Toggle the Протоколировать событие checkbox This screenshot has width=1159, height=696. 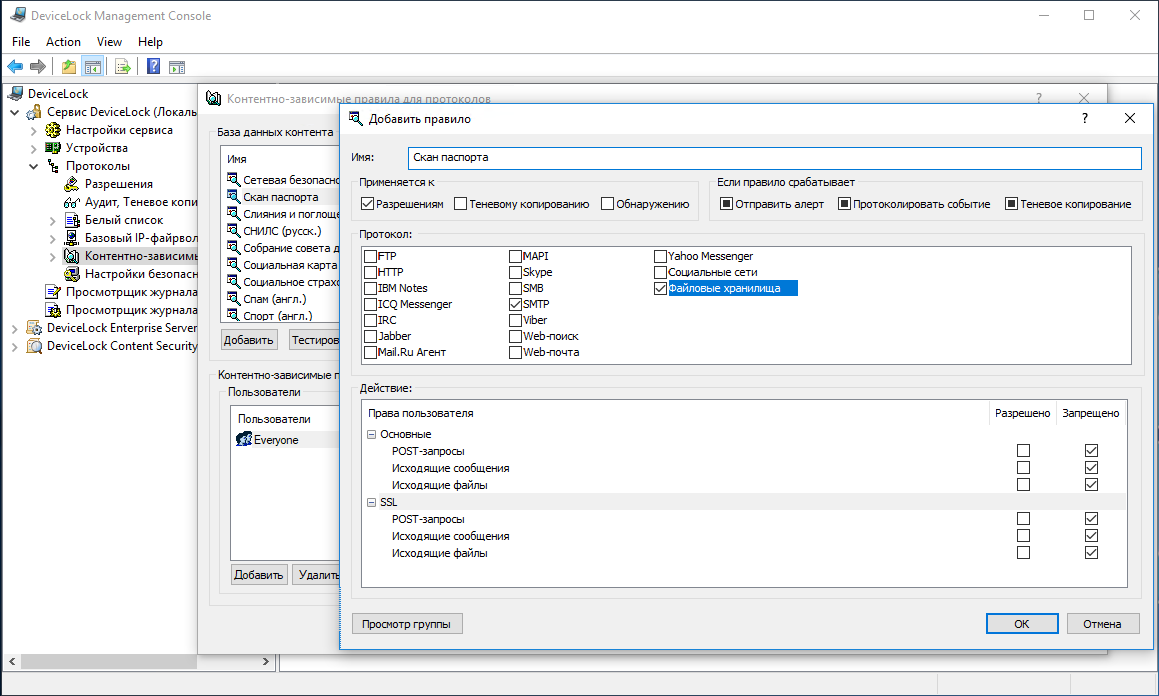(844, 204)
